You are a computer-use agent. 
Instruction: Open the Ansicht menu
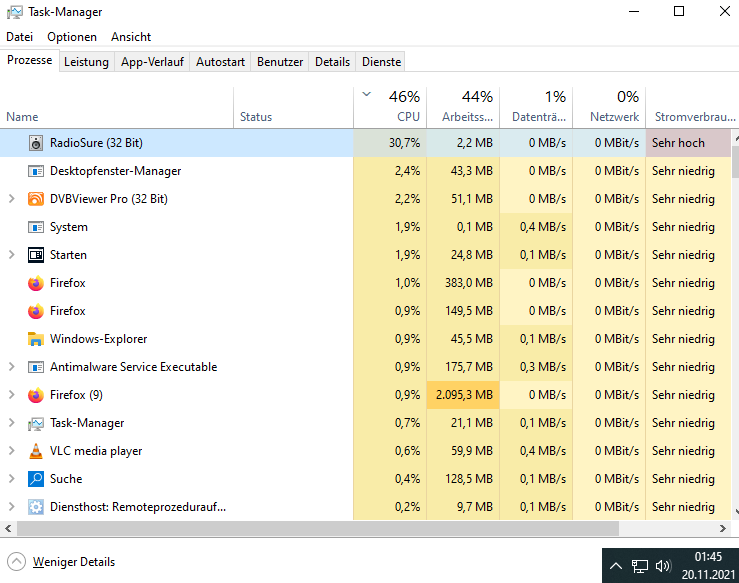coord(131,37)
